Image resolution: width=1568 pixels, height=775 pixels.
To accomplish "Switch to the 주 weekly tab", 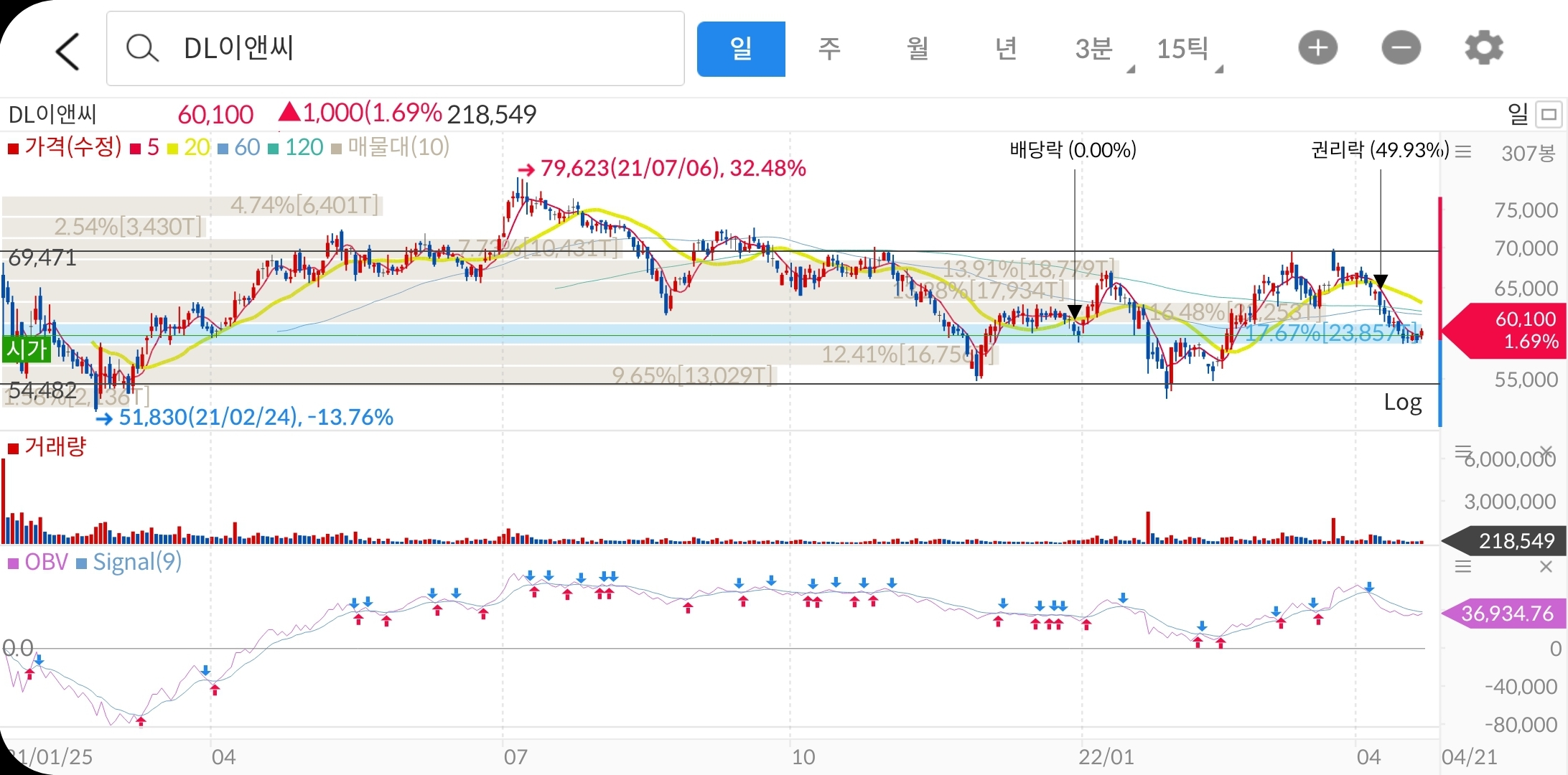I will (x=829, y=49).
